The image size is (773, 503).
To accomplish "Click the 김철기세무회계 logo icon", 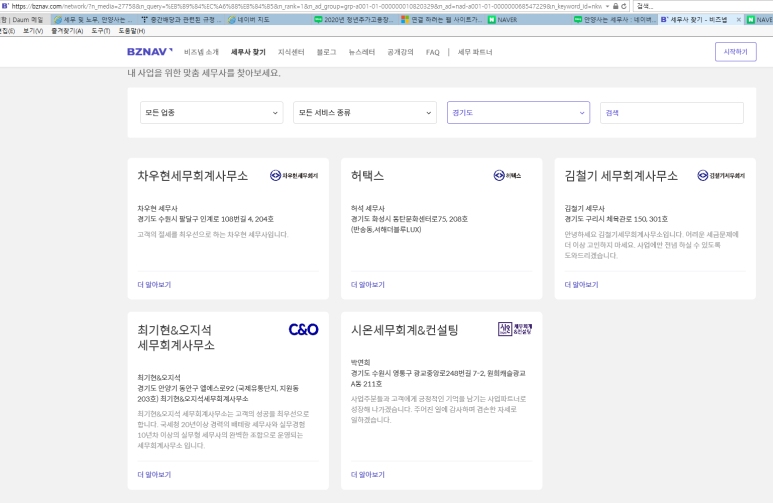I will tap(721, 175).
